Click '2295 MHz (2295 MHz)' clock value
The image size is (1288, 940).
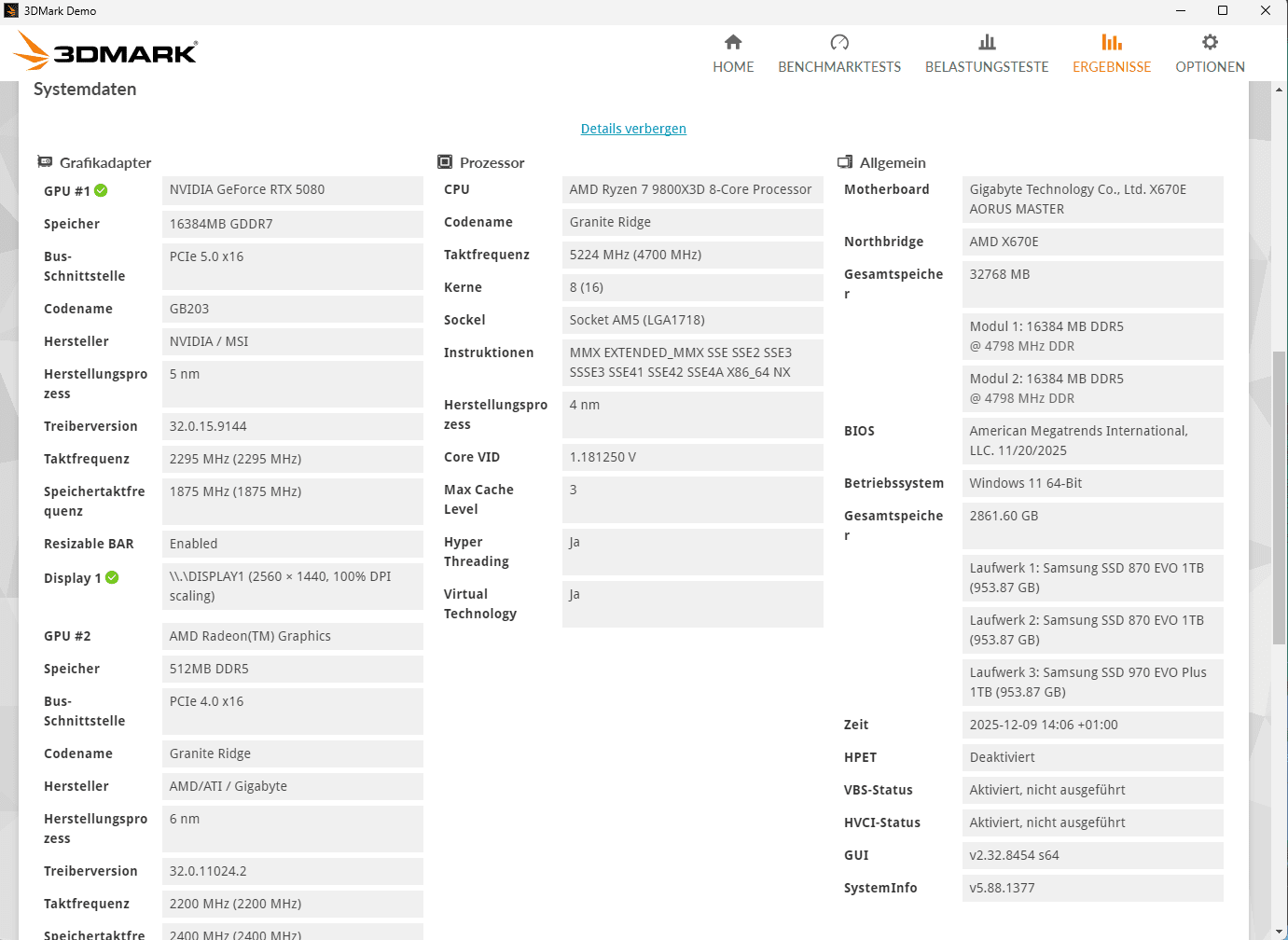click(x=293, y=459)
